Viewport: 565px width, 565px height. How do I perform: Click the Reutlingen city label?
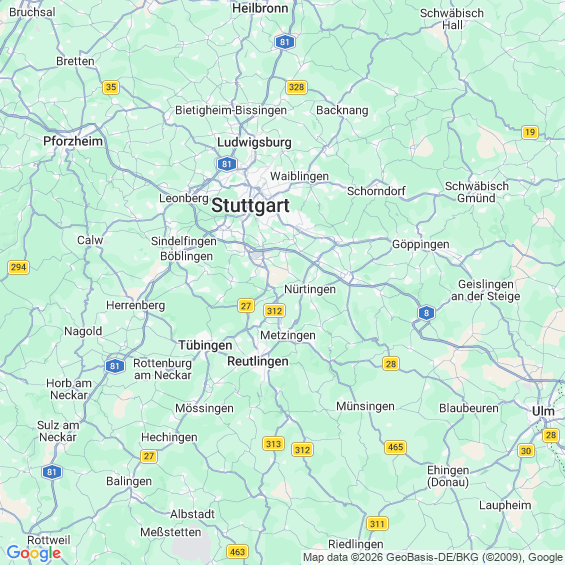(x=258, y=361)
